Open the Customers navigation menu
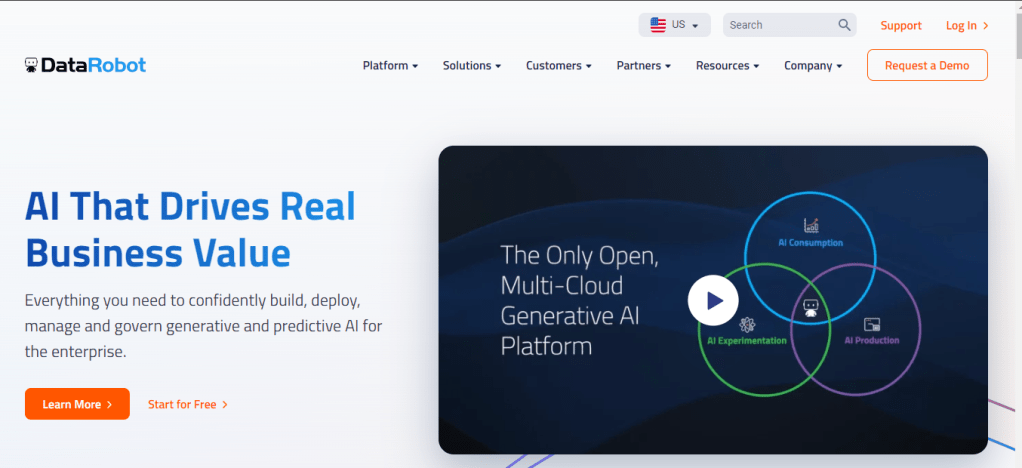The height and width of the screenshot is (468, 1022). point(558,66)
